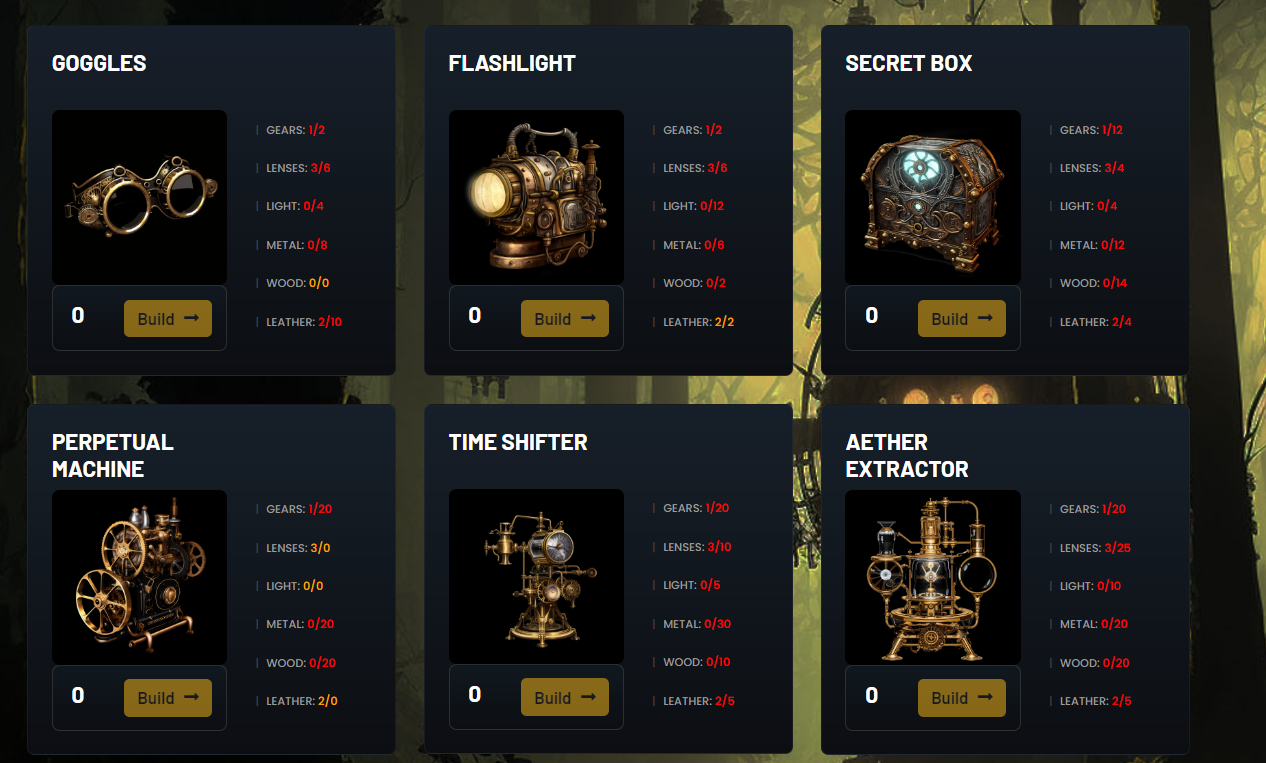The height and width of the screenshot is (763, 1266).
Task: Open the Secret Box chest image
Action: pyautogui.click(x=933, y=197)
